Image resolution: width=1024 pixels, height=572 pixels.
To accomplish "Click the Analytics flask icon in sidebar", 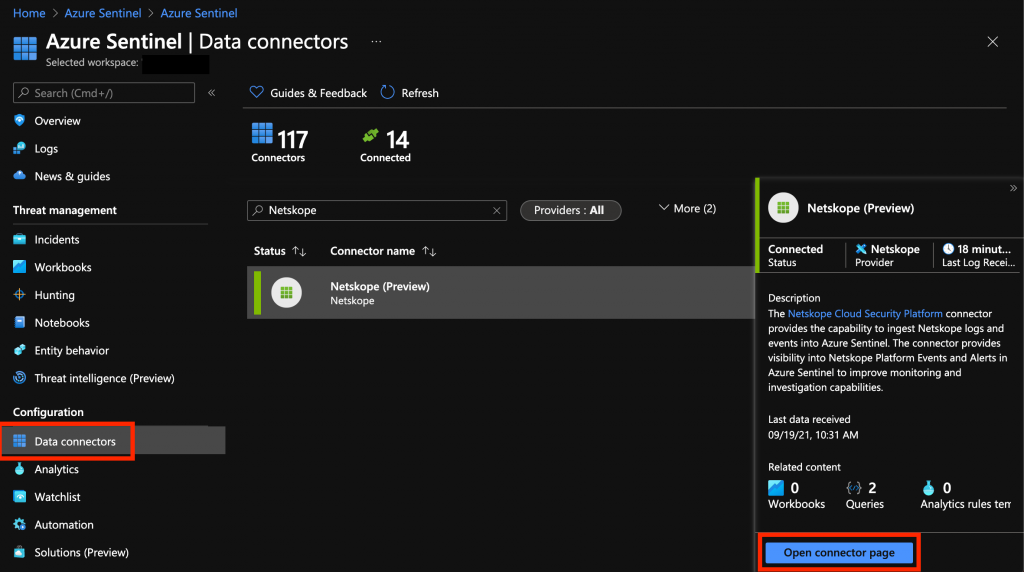I will [20, 469].
